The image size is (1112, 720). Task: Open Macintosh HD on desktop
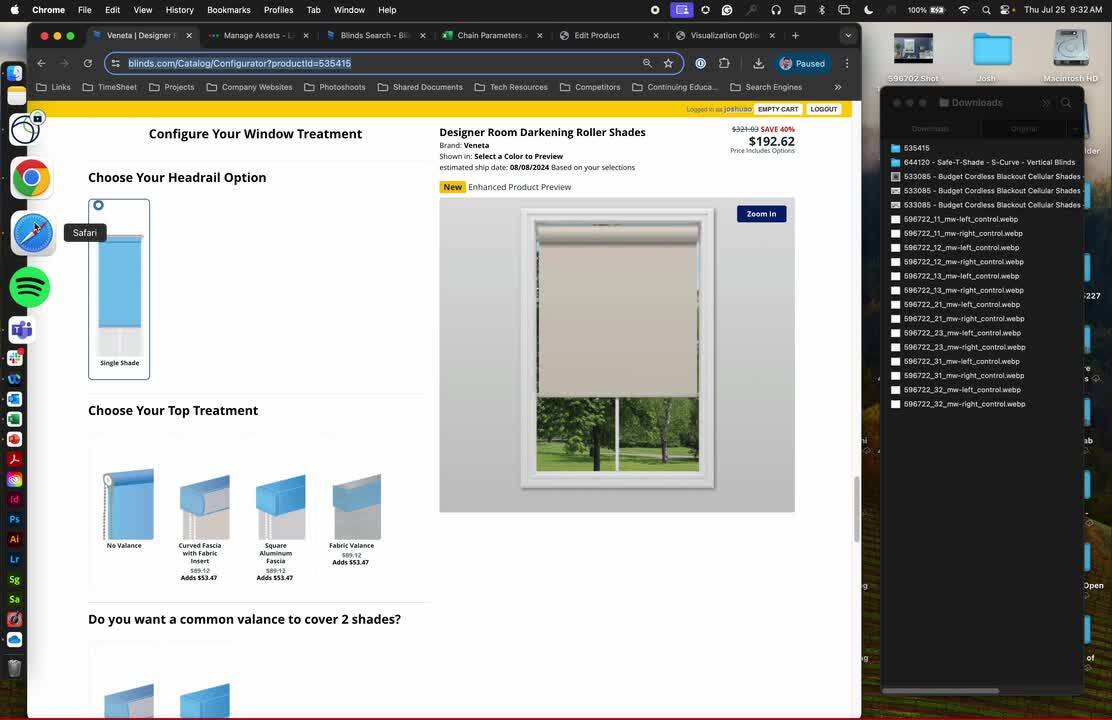point(1070,57)
